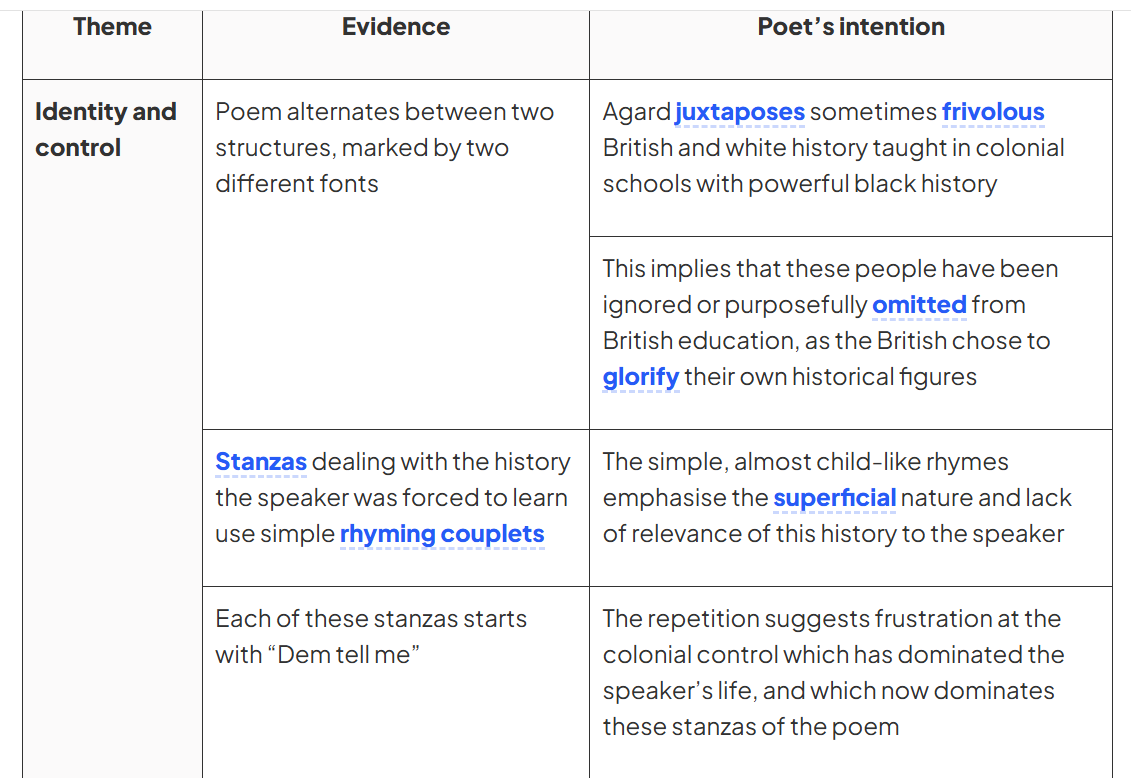Open the 'juxtaposes' glossary link

click(739, 112)
